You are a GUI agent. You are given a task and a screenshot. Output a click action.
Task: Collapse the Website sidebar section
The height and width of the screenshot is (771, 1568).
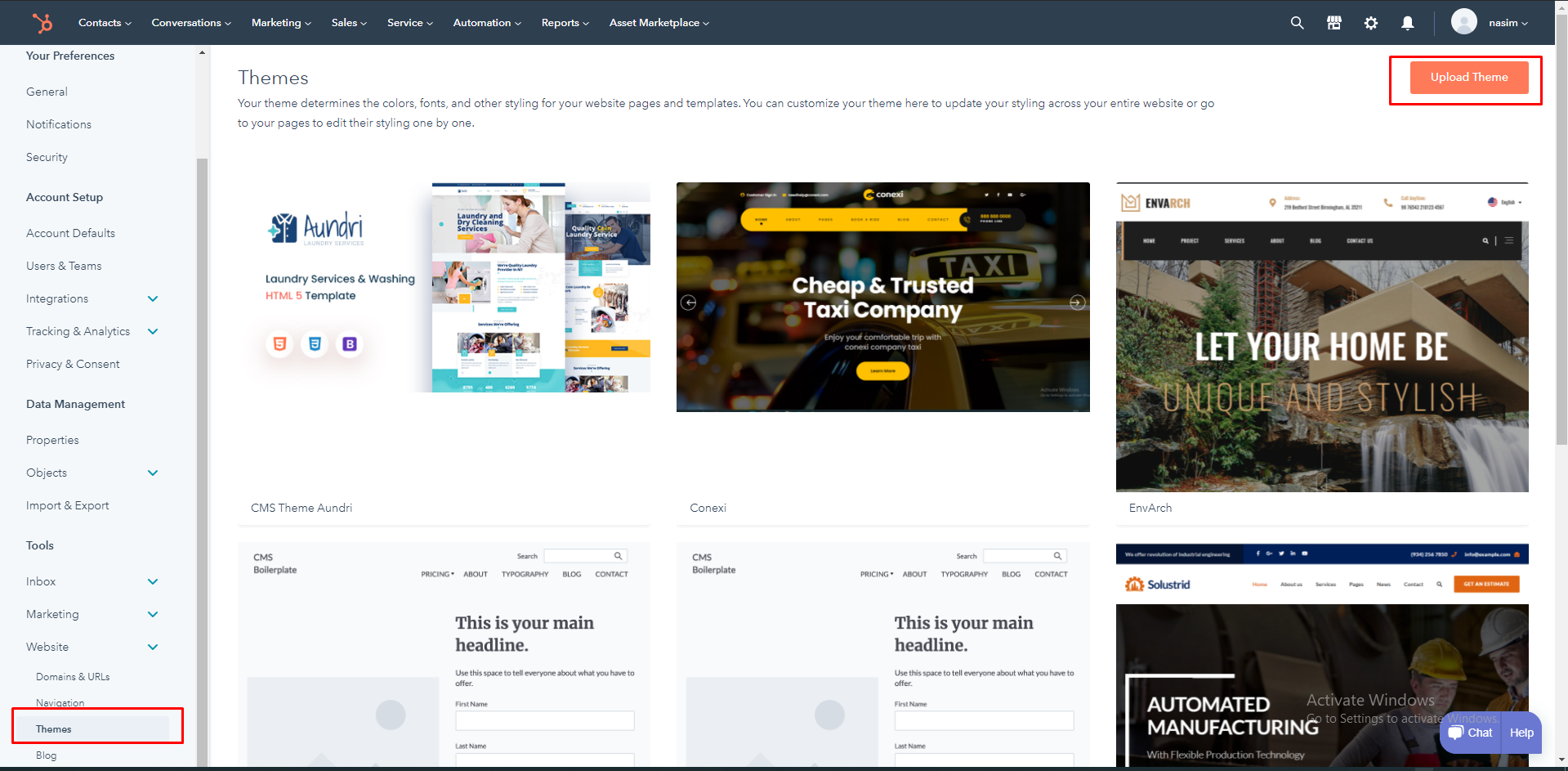tap(153, 648)
